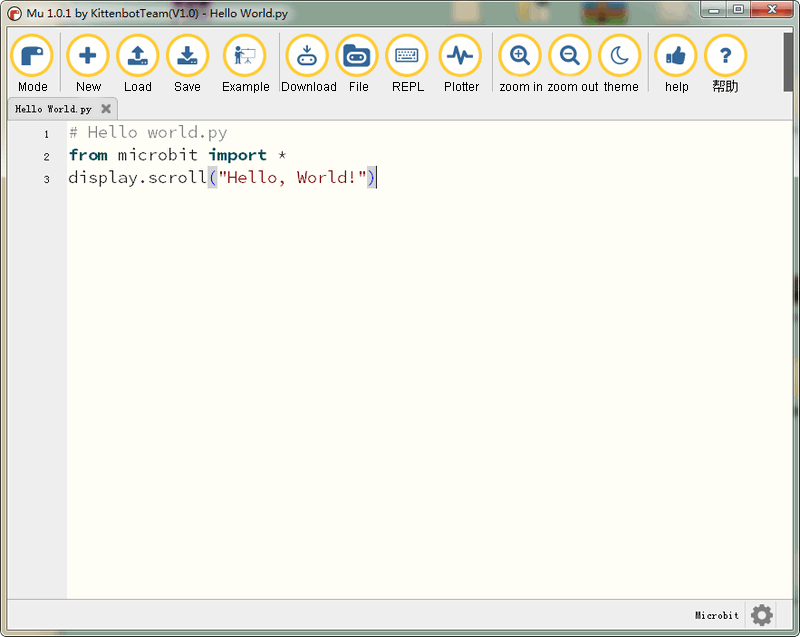Show the Plotter pane
800x637 pixels.
pos(461,57)
